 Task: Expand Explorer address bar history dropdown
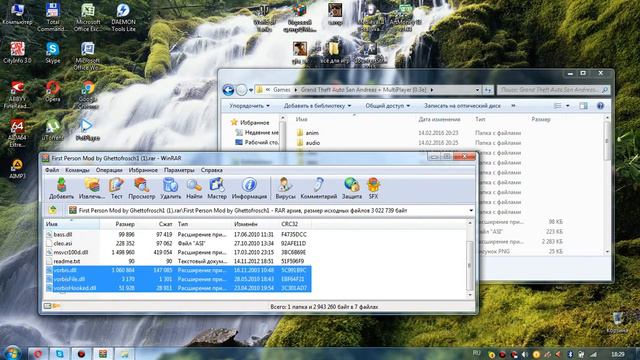477,90
